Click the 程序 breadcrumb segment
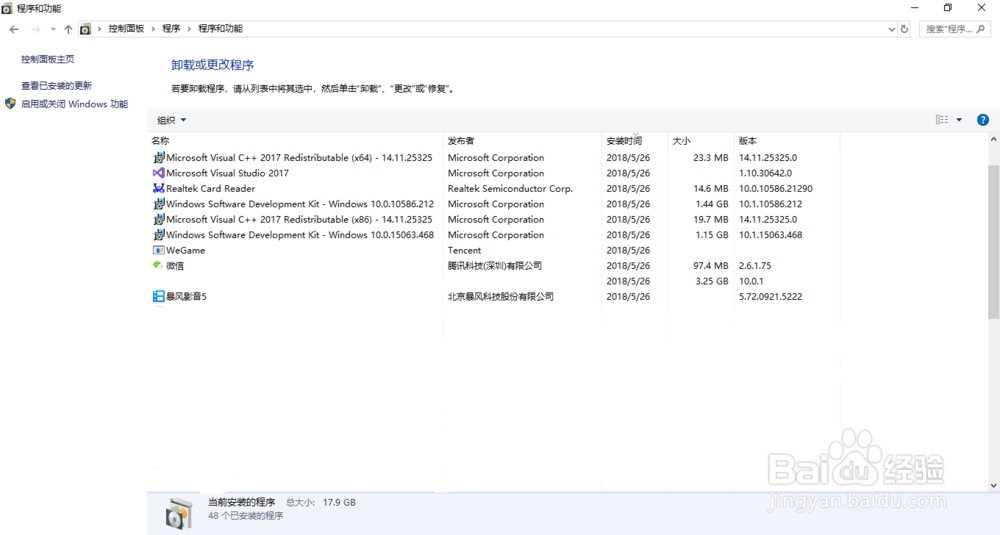 point(171,29)
